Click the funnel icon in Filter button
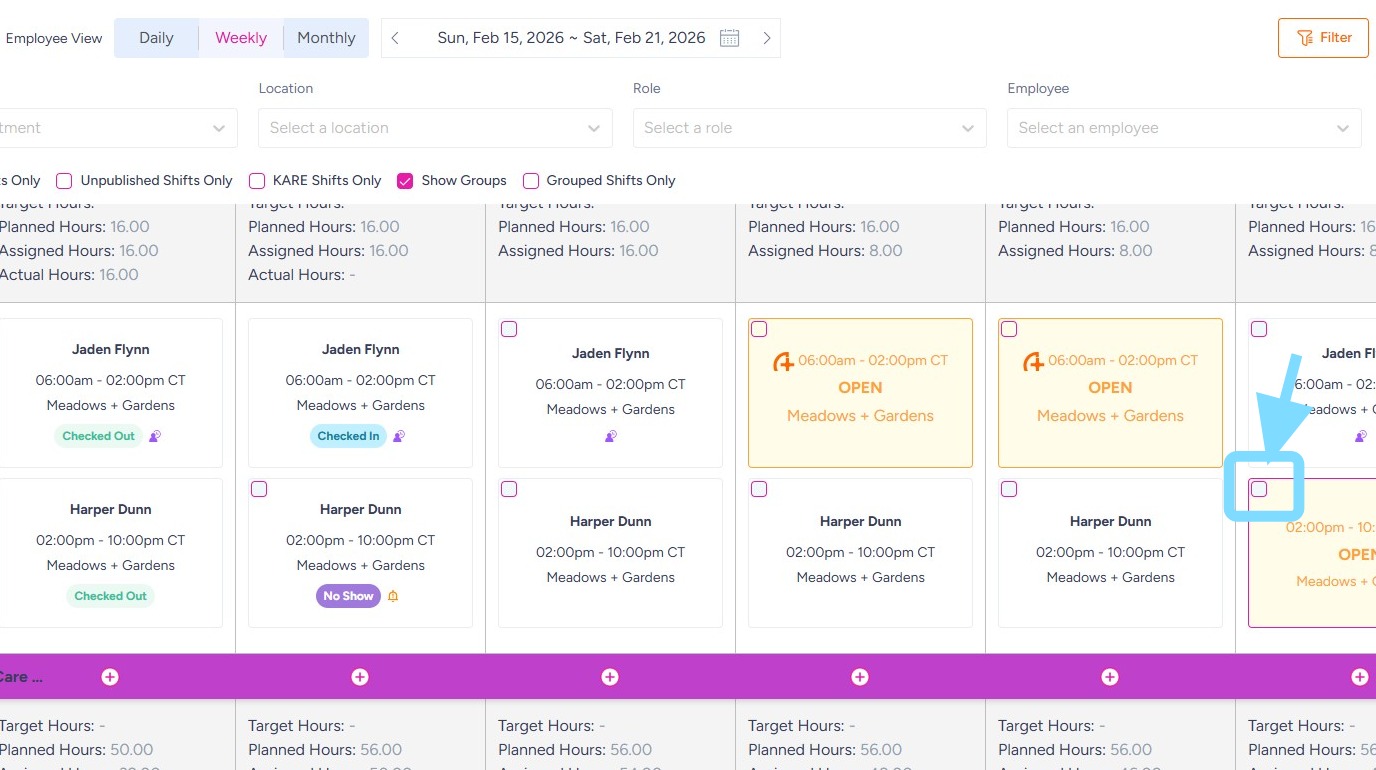Screen dimensions: 1376x770 1304,38
